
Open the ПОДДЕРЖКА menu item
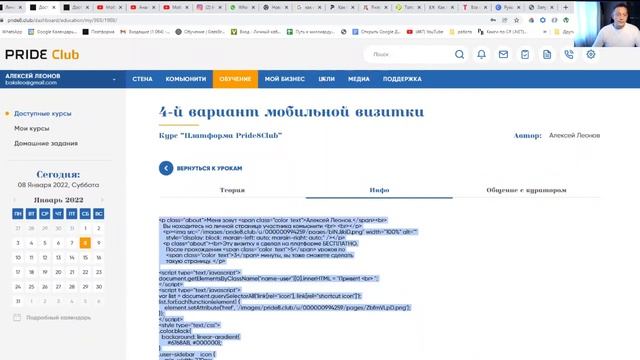[402, 79]
